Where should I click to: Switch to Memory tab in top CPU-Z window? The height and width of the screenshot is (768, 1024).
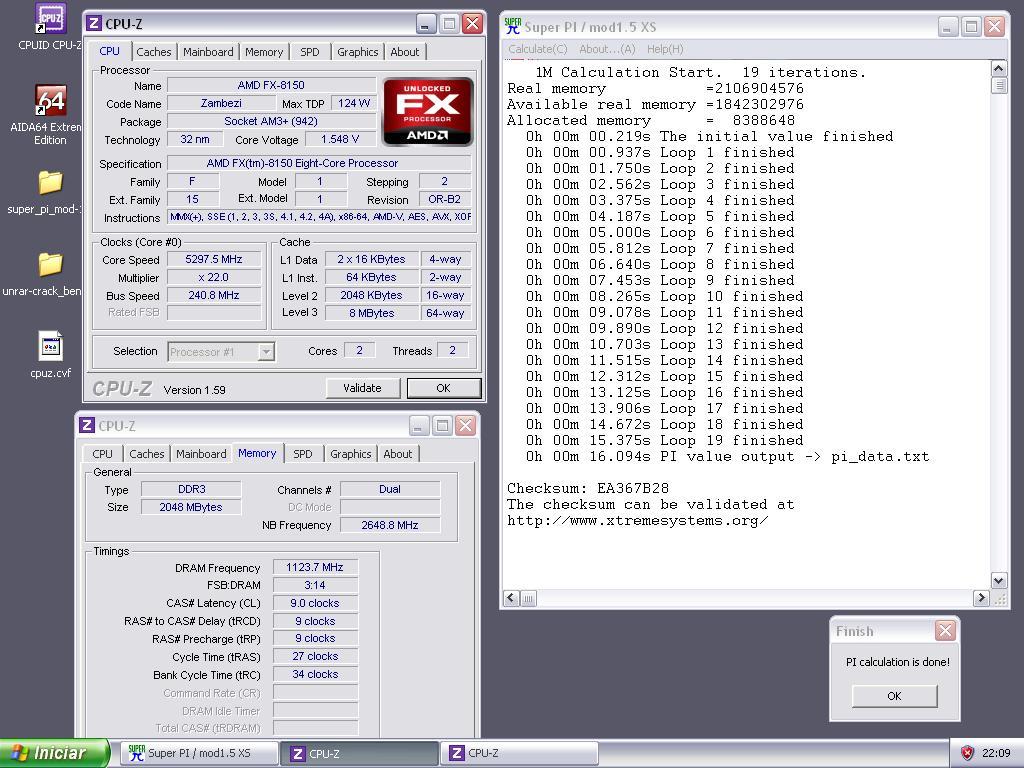[264, 52]
